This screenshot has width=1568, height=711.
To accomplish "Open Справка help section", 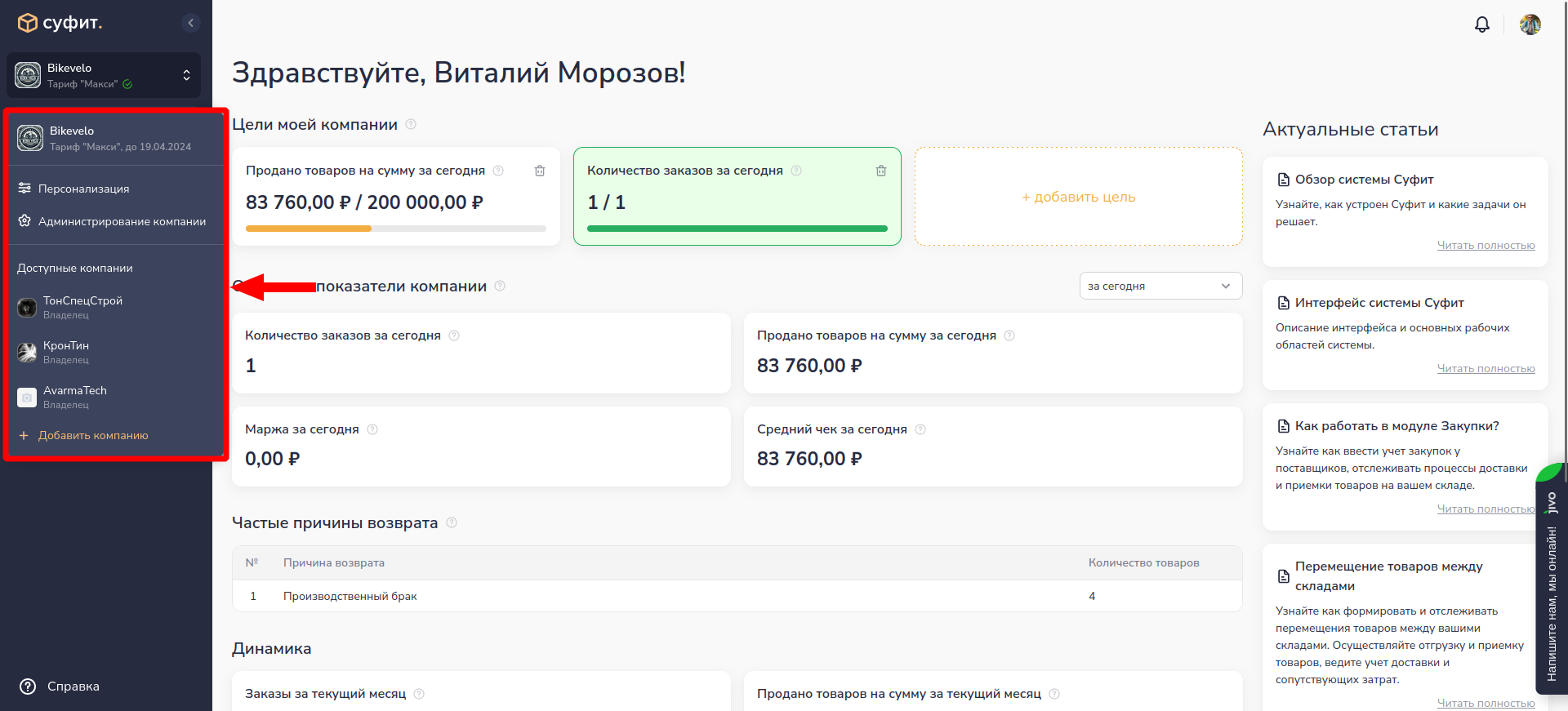I will pyautogui.click(x=59, y=687).
